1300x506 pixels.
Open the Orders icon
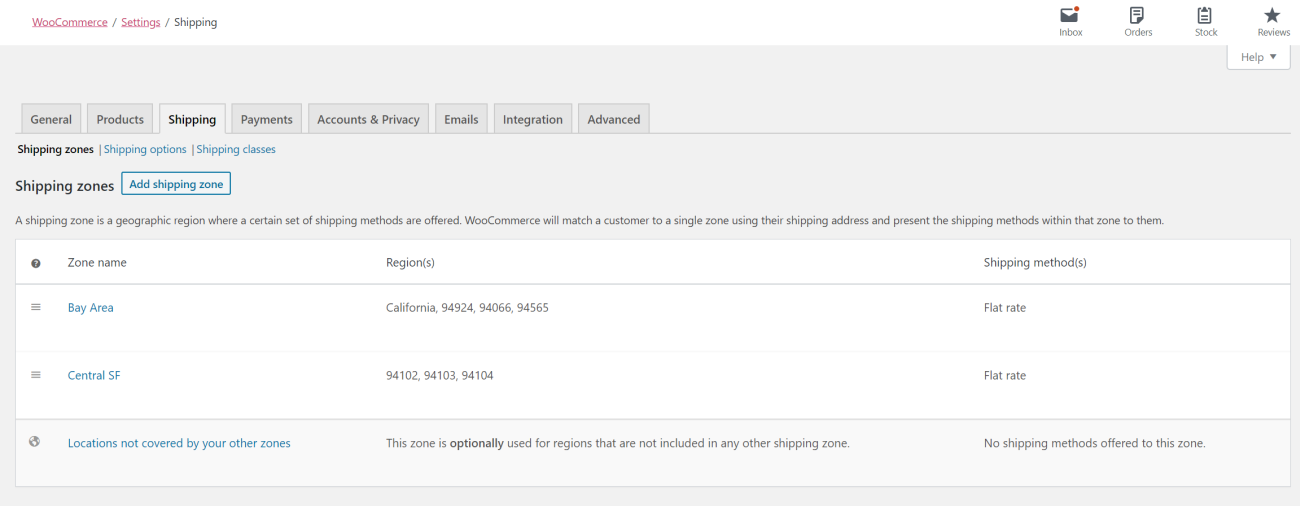pos(1137,16)
